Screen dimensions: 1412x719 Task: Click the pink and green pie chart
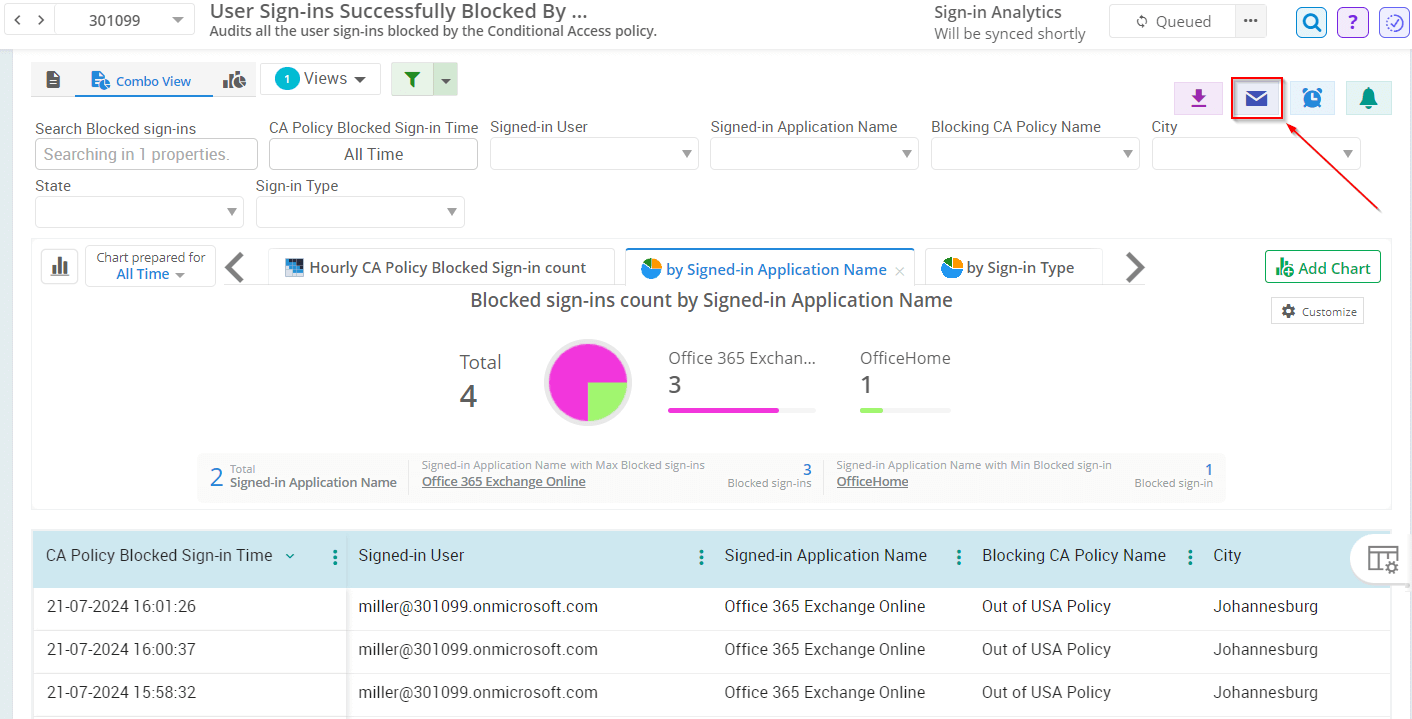tap(587, 382)
